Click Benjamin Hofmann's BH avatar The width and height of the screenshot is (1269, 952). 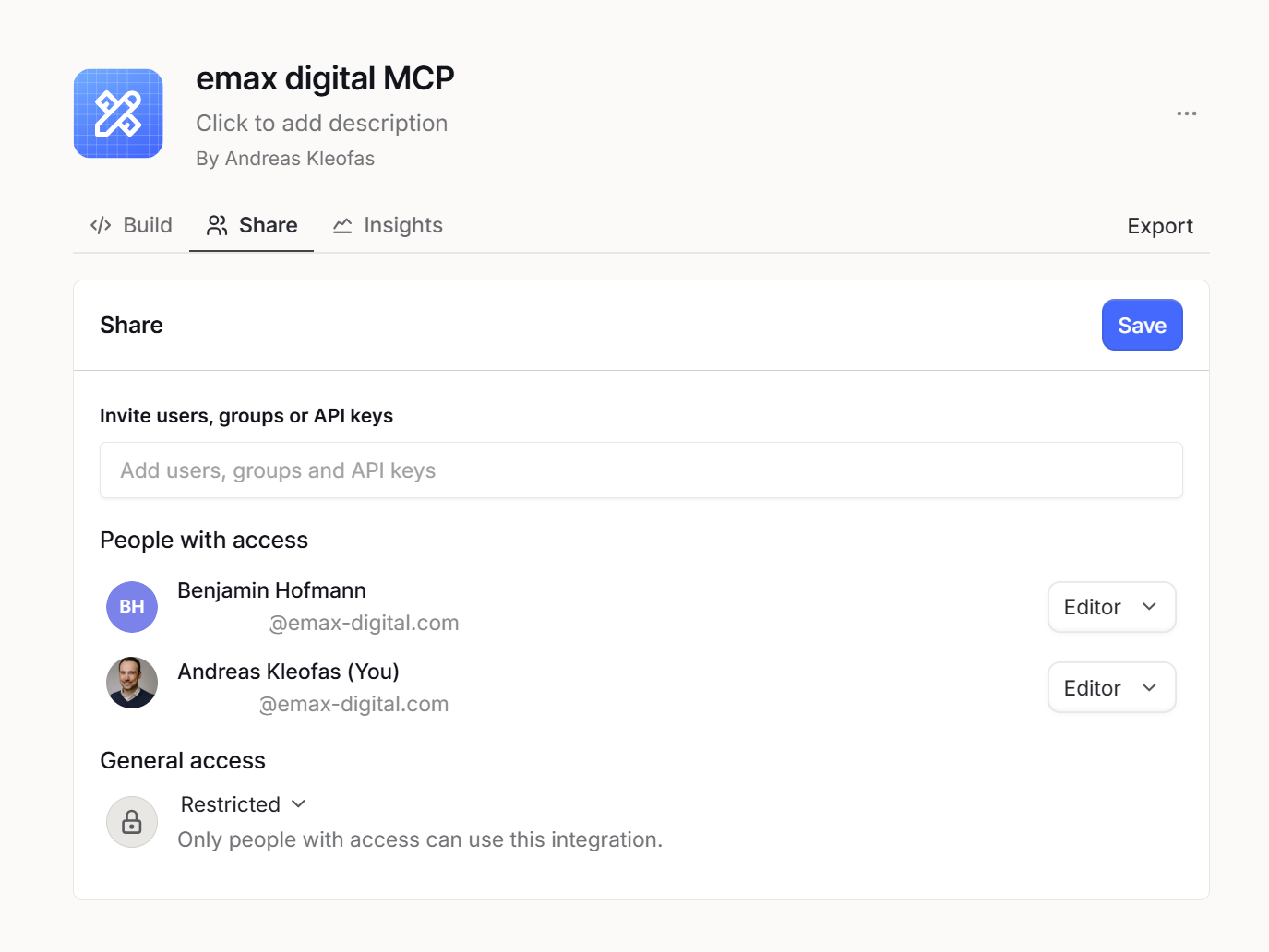(132, 607)
